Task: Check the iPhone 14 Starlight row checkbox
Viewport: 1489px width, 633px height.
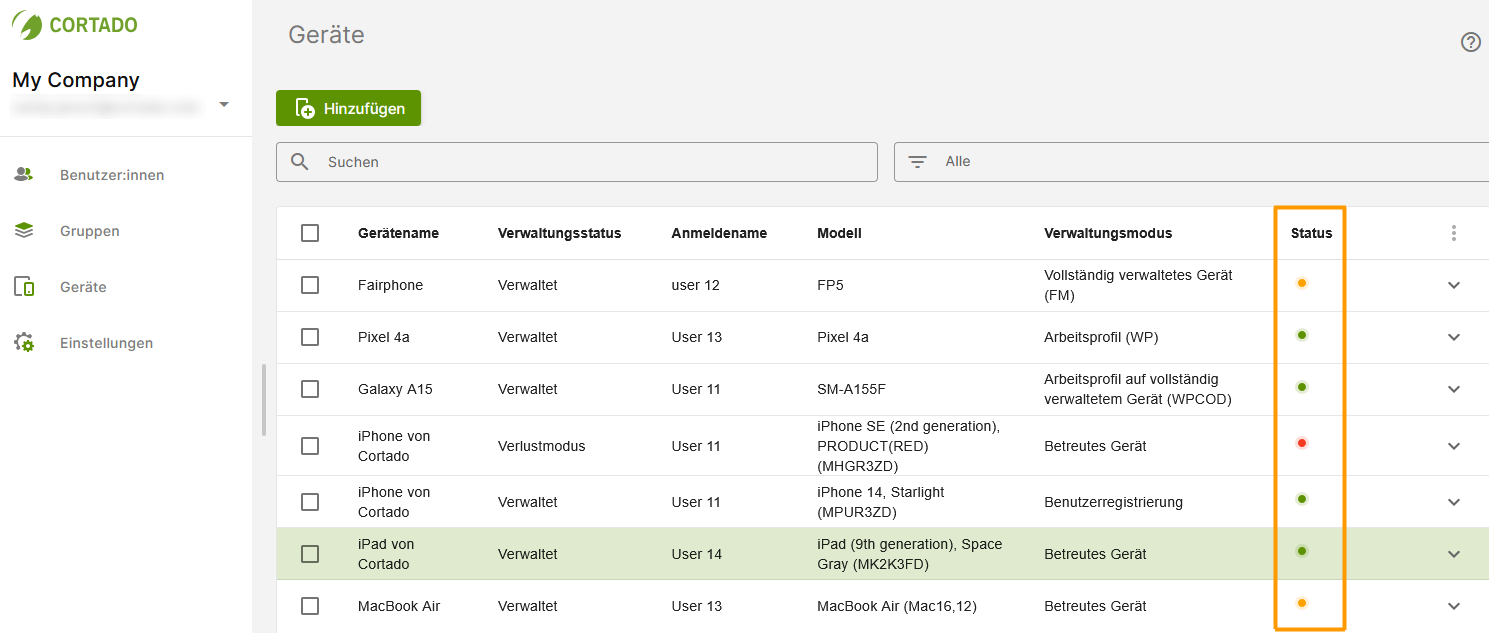Action: (x=310, y=502)
